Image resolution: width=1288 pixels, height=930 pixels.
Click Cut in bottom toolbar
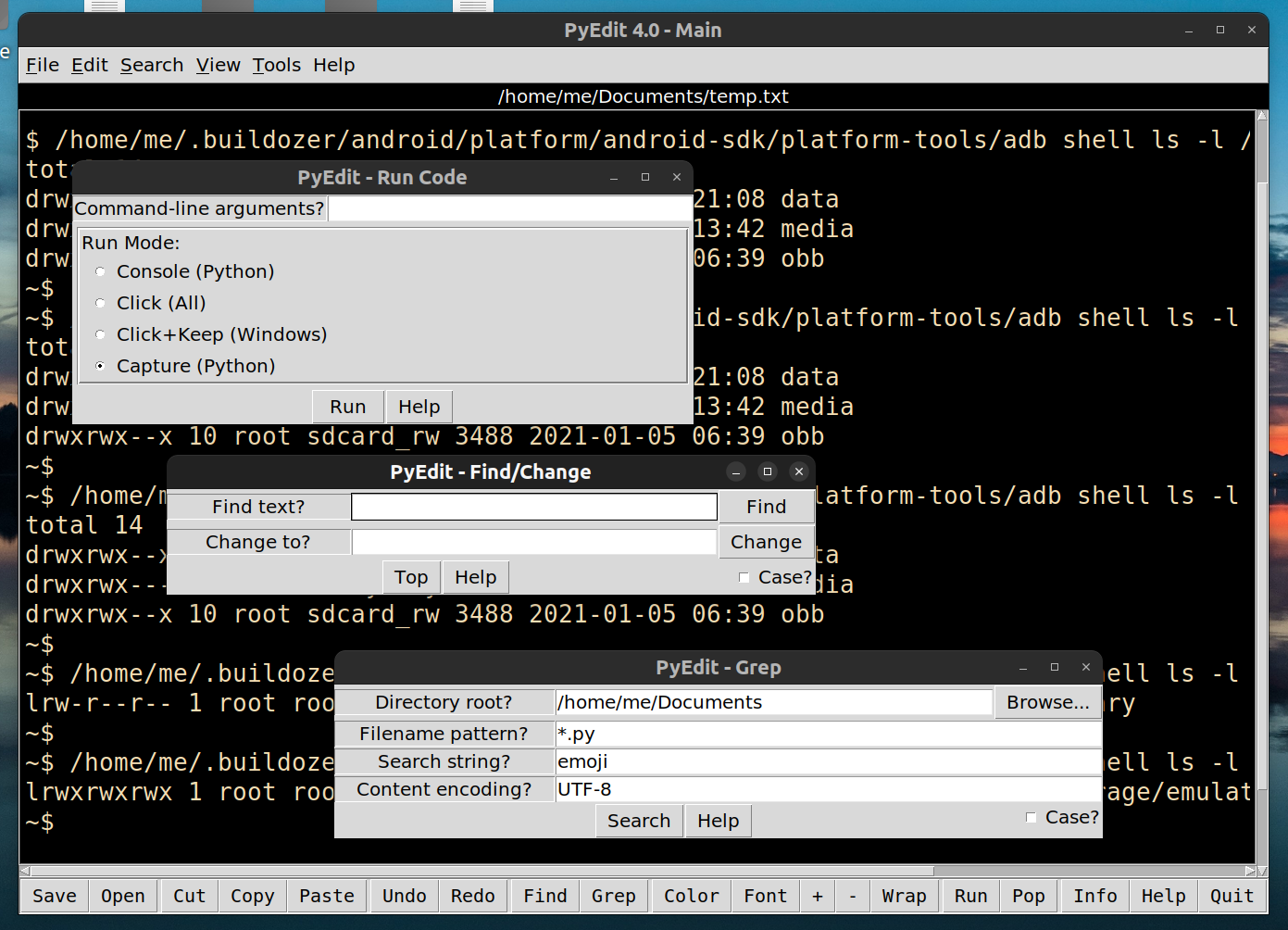(190, 896)
